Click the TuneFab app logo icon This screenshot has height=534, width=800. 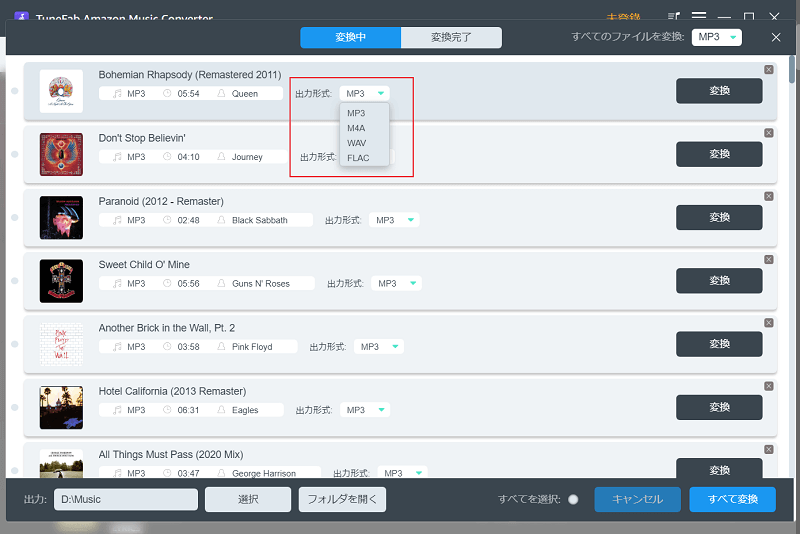pos(21,16)
